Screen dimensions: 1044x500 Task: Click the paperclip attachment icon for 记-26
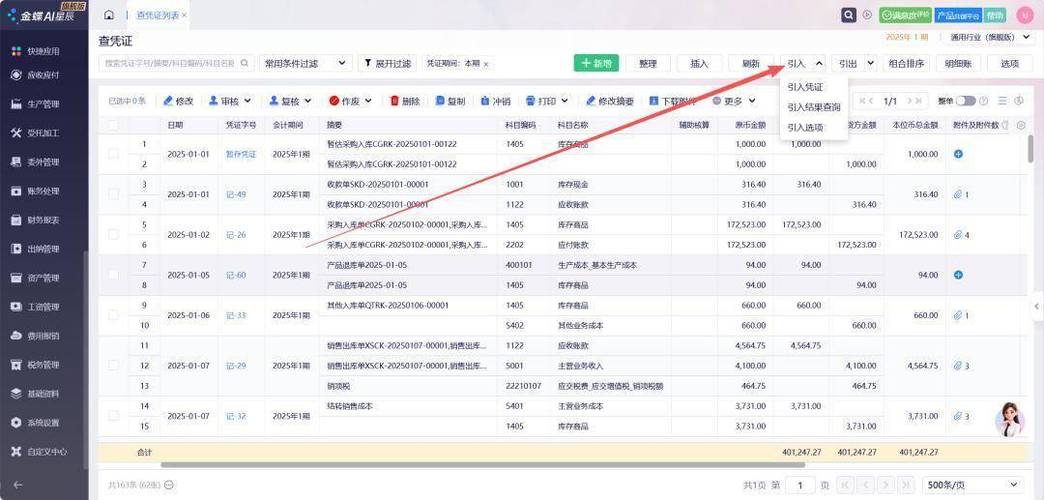pos(958,235)
